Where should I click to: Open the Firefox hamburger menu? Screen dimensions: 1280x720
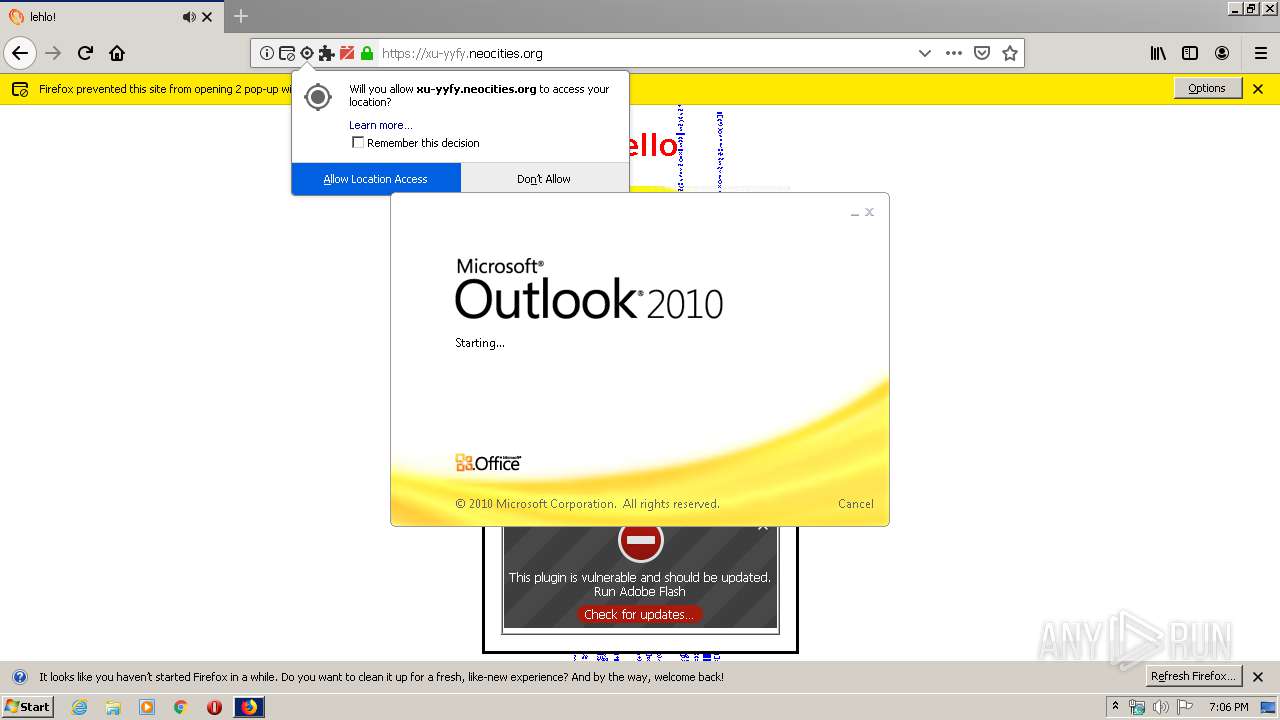click(1261, 53)
